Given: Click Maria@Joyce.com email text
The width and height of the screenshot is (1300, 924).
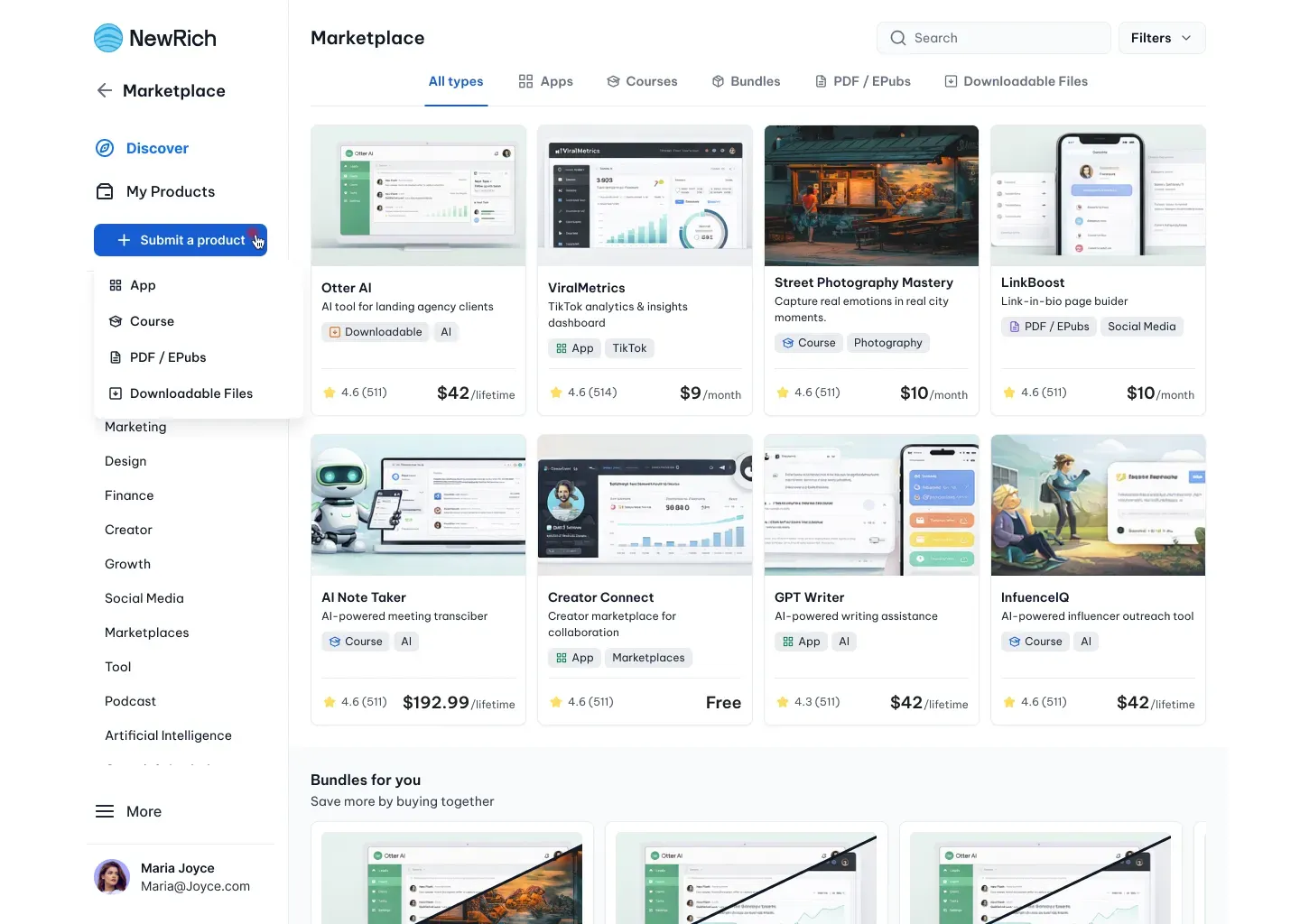Looking at the screenshot, I should [x=195, y=886].
